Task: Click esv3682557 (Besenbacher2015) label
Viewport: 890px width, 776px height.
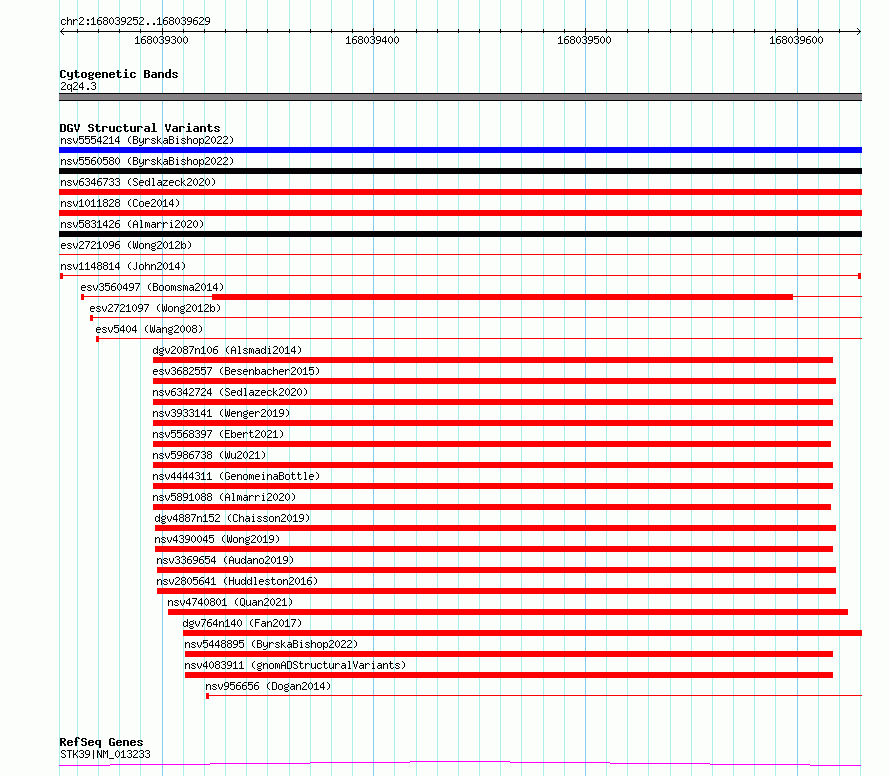Action: (x=236, y=371)
